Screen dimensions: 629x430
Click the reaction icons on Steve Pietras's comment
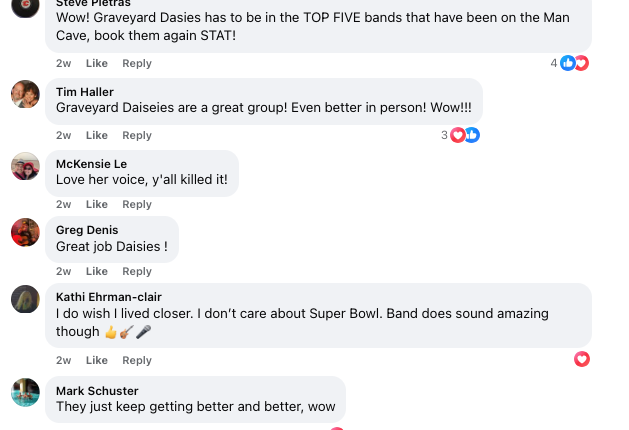tap(574, 63)
